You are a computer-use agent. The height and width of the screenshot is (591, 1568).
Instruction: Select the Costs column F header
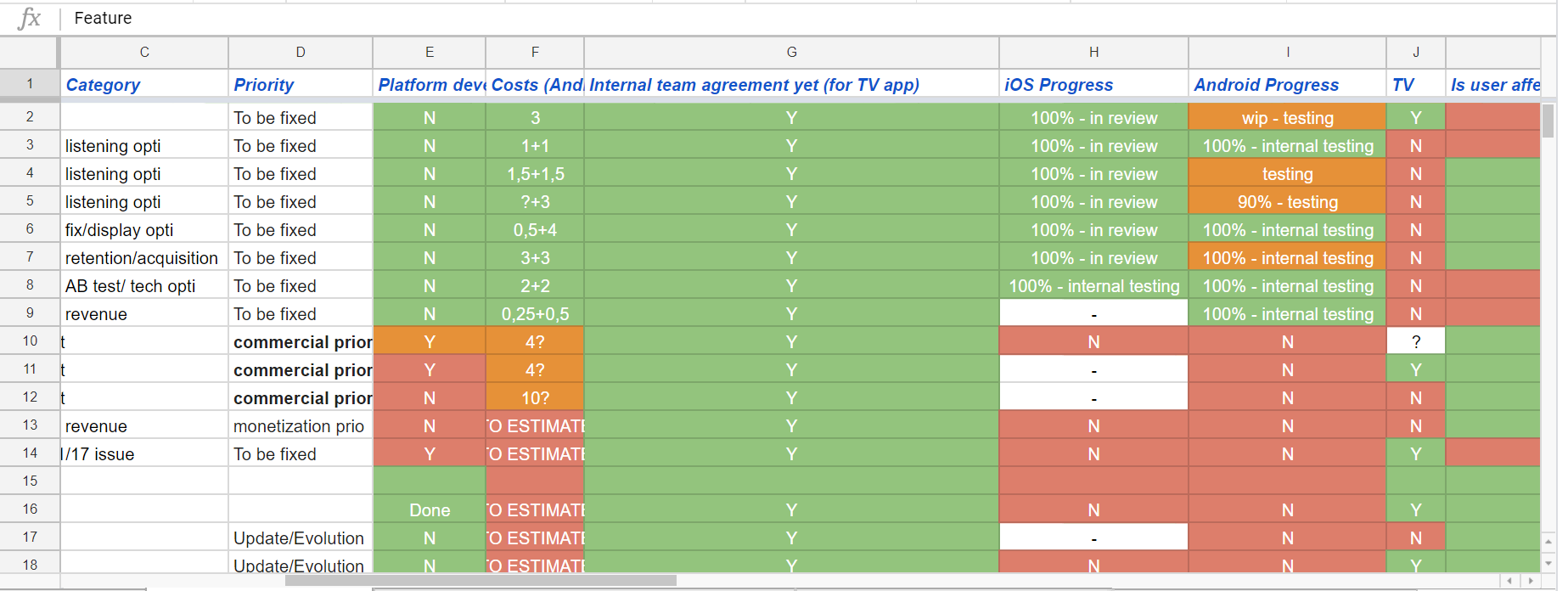tap(534, 52)
